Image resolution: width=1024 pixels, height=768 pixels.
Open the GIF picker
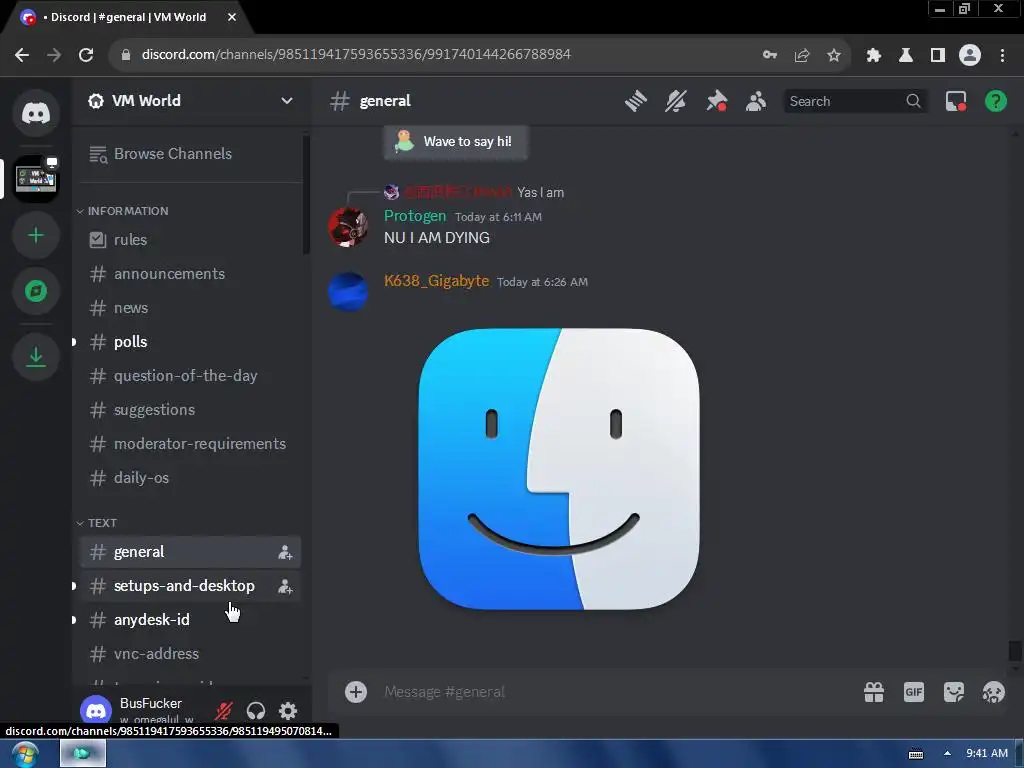tap(914, 692)
